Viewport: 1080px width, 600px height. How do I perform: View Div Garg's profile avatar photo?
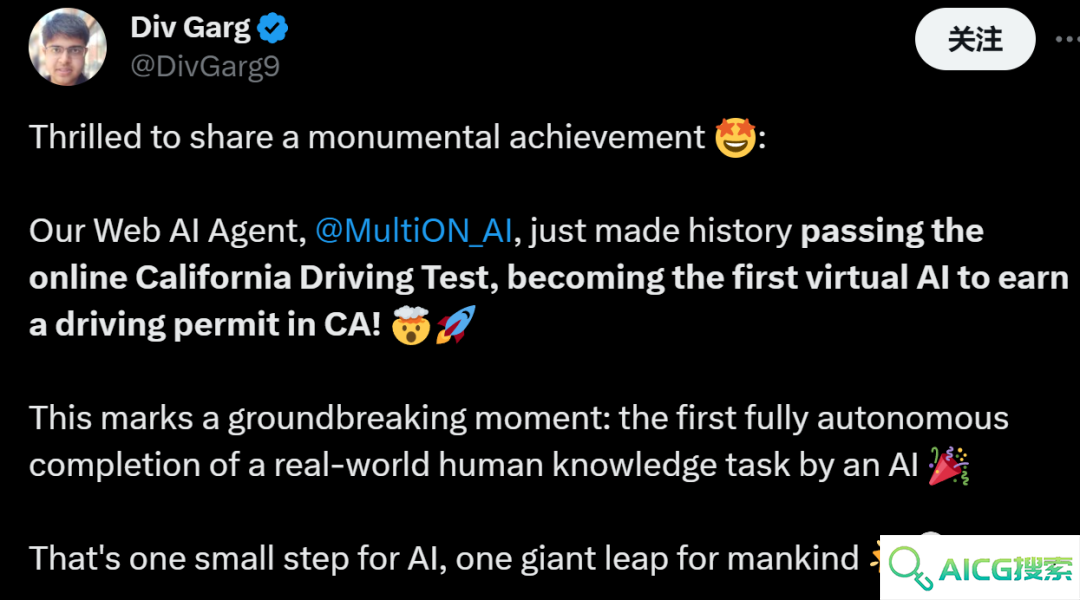tap(68, 47)
